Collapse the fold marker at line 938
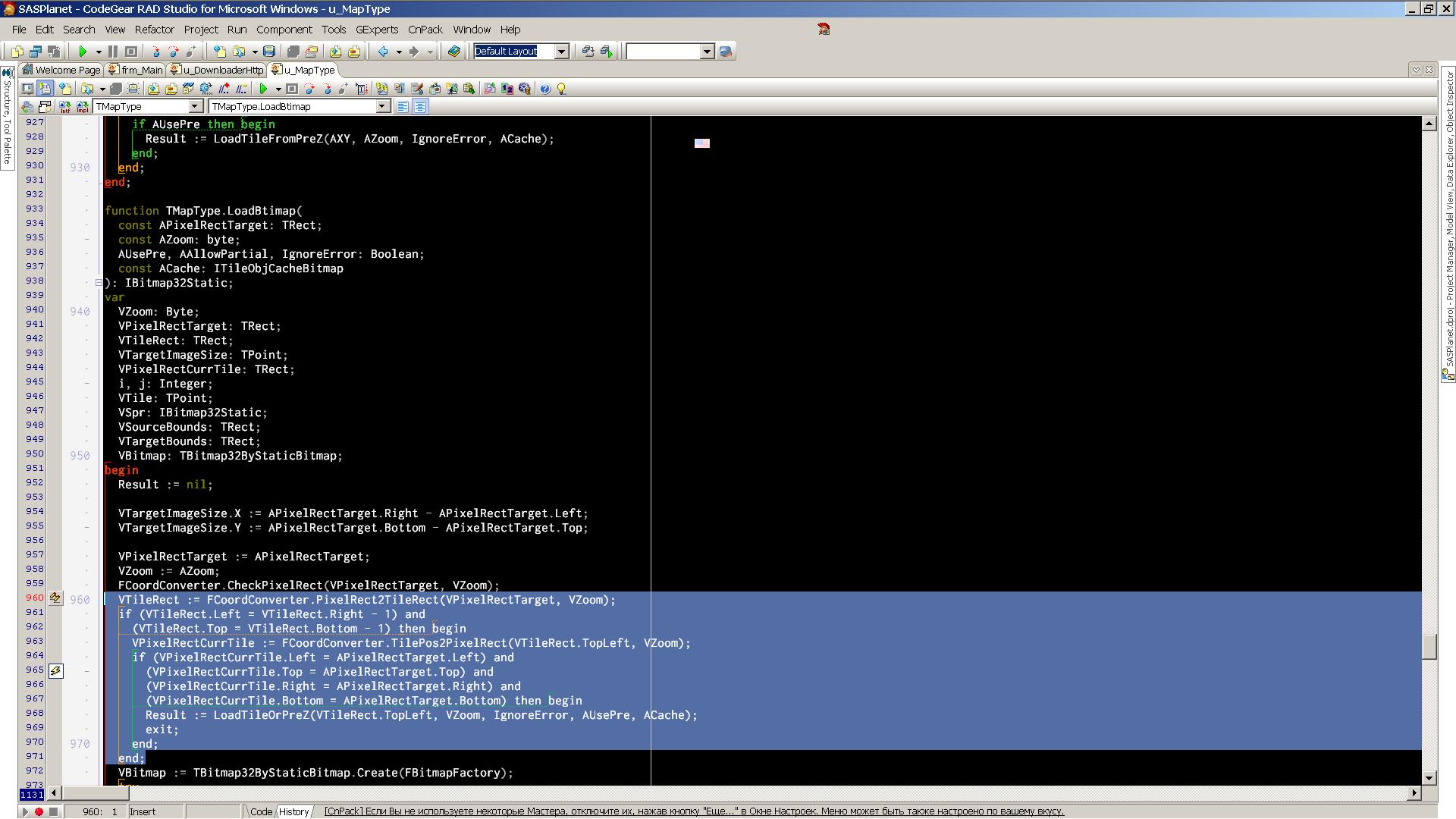Screen dimensions: 1456x819 tap(99, 283)
